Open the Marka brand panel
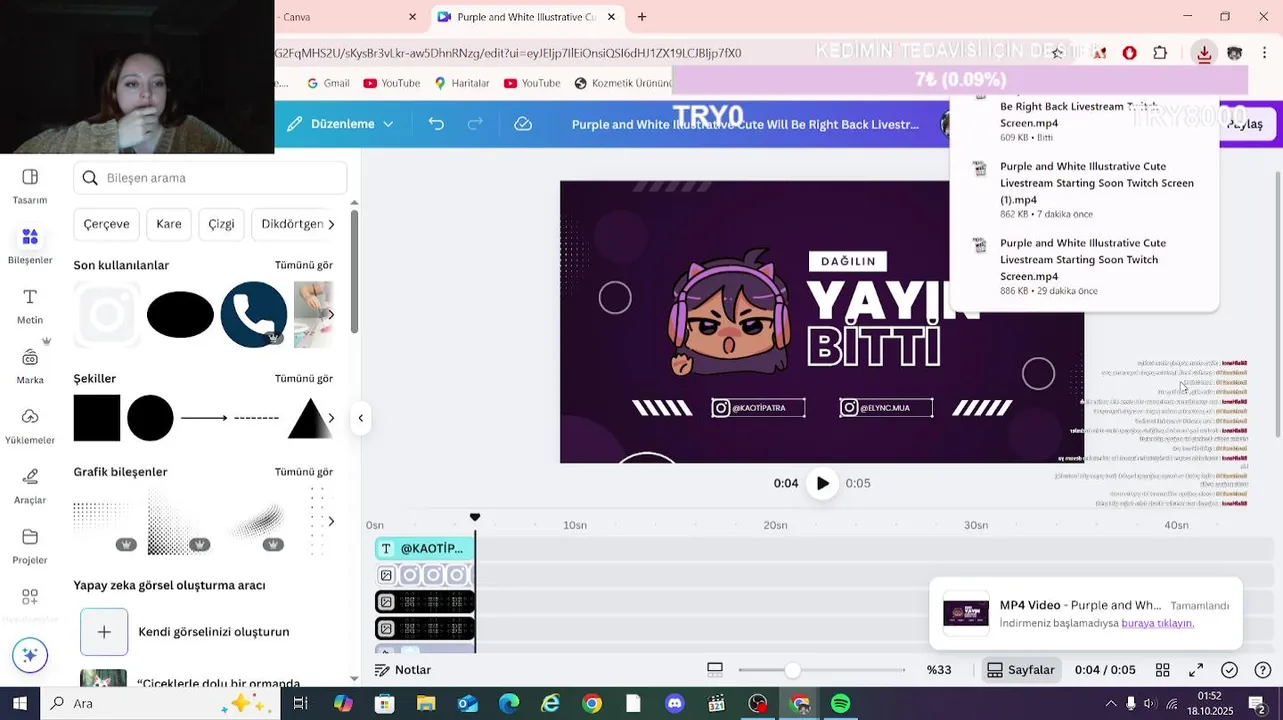This screenshot has height=720, width=1283. (x=30, y=366)
